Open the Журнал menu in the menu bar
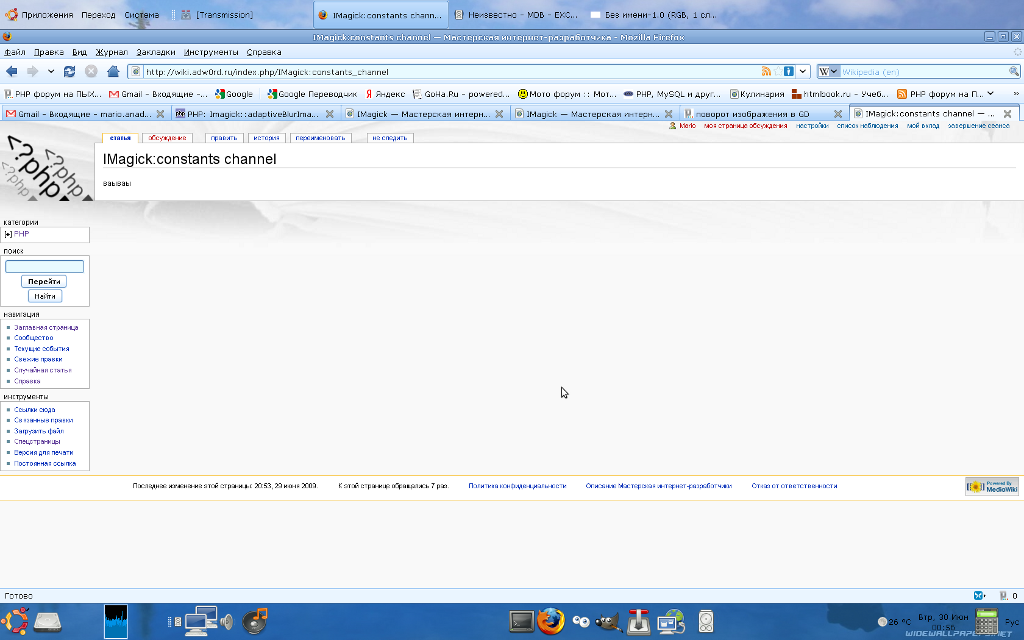Viewport: 1024px width, 640px height. point(111,52)
